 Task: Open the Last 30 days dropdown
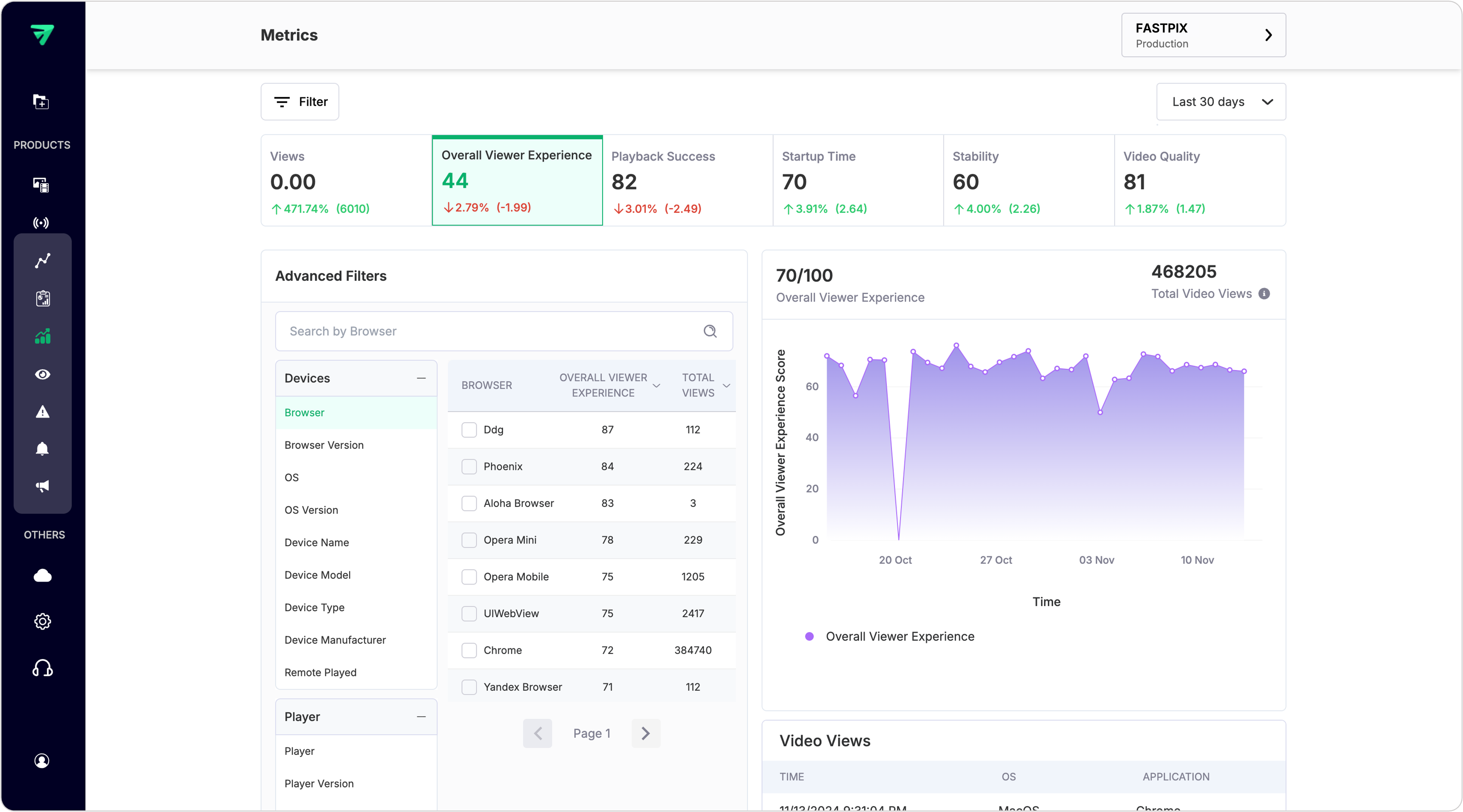coord(1220,102)
